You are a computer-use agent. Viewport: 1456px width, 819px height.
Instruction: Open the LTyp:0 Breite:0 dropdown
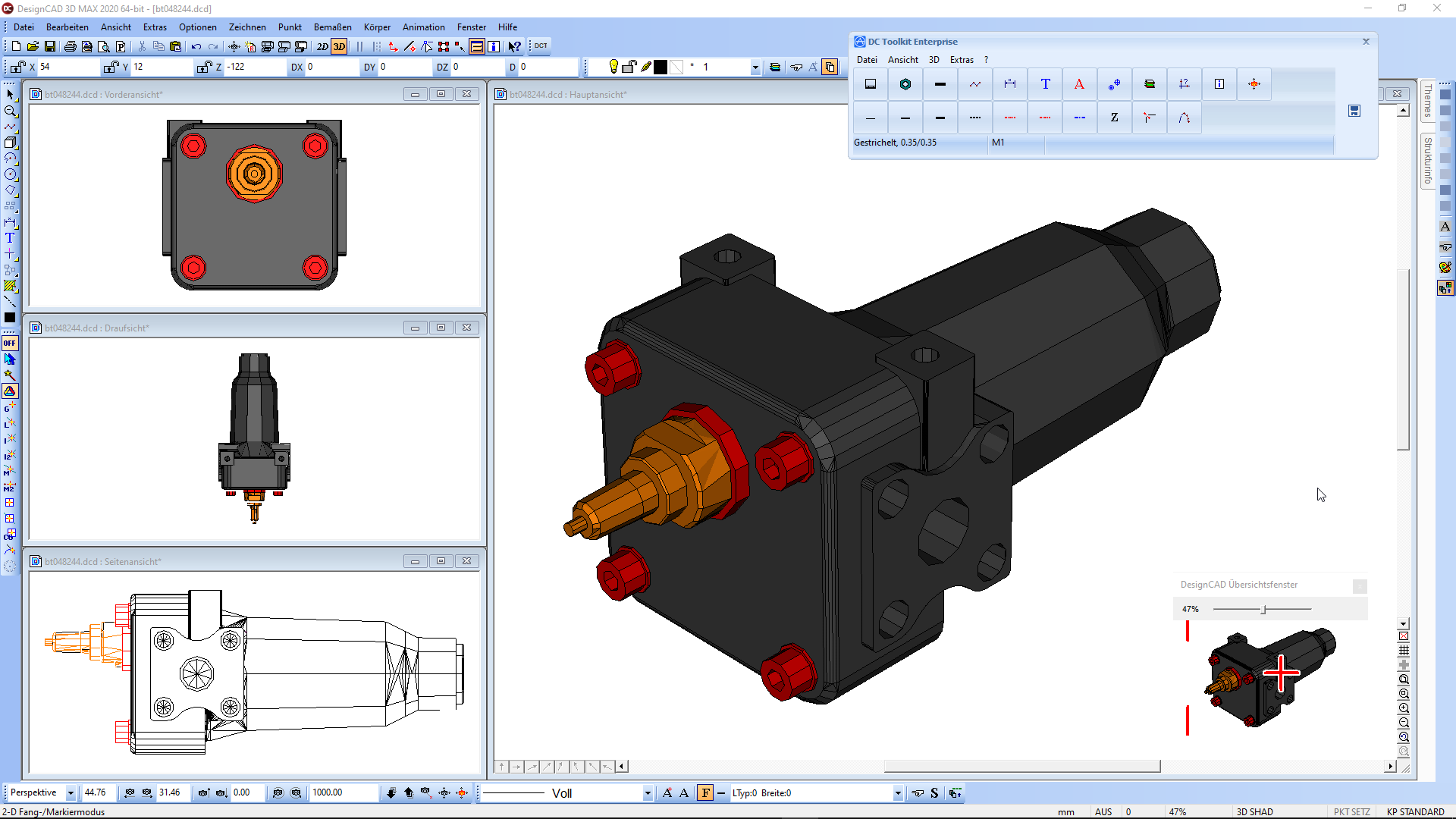pos(898,793)
